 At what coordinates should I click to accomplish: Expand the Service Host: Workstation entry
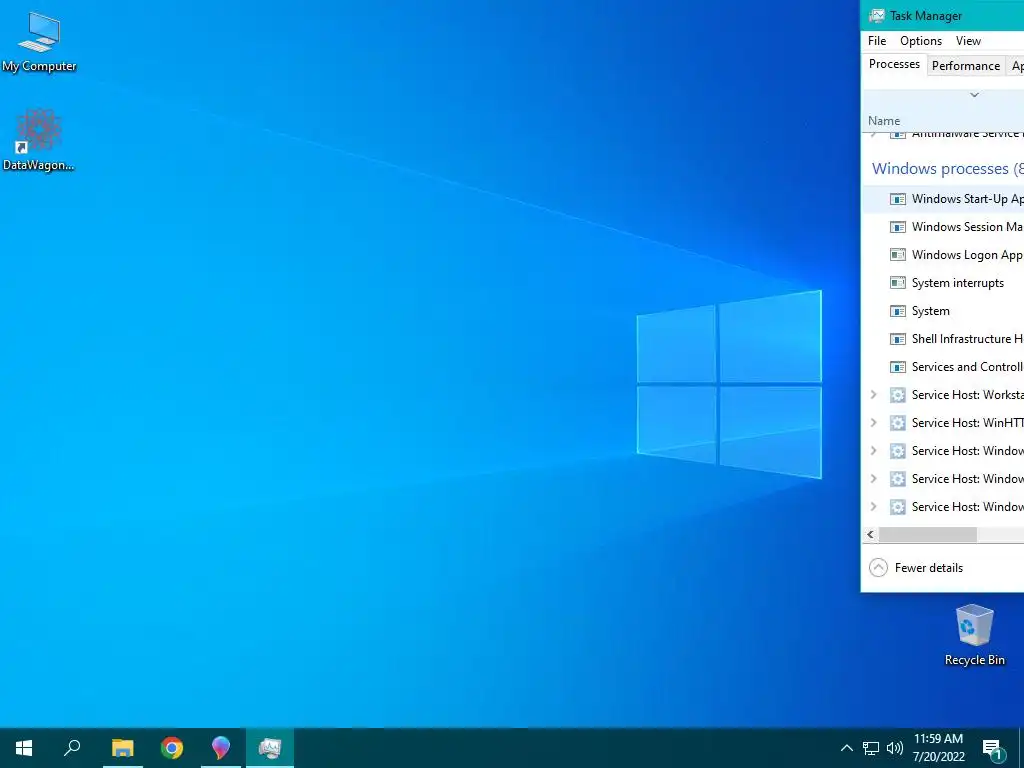click(873, 394)
